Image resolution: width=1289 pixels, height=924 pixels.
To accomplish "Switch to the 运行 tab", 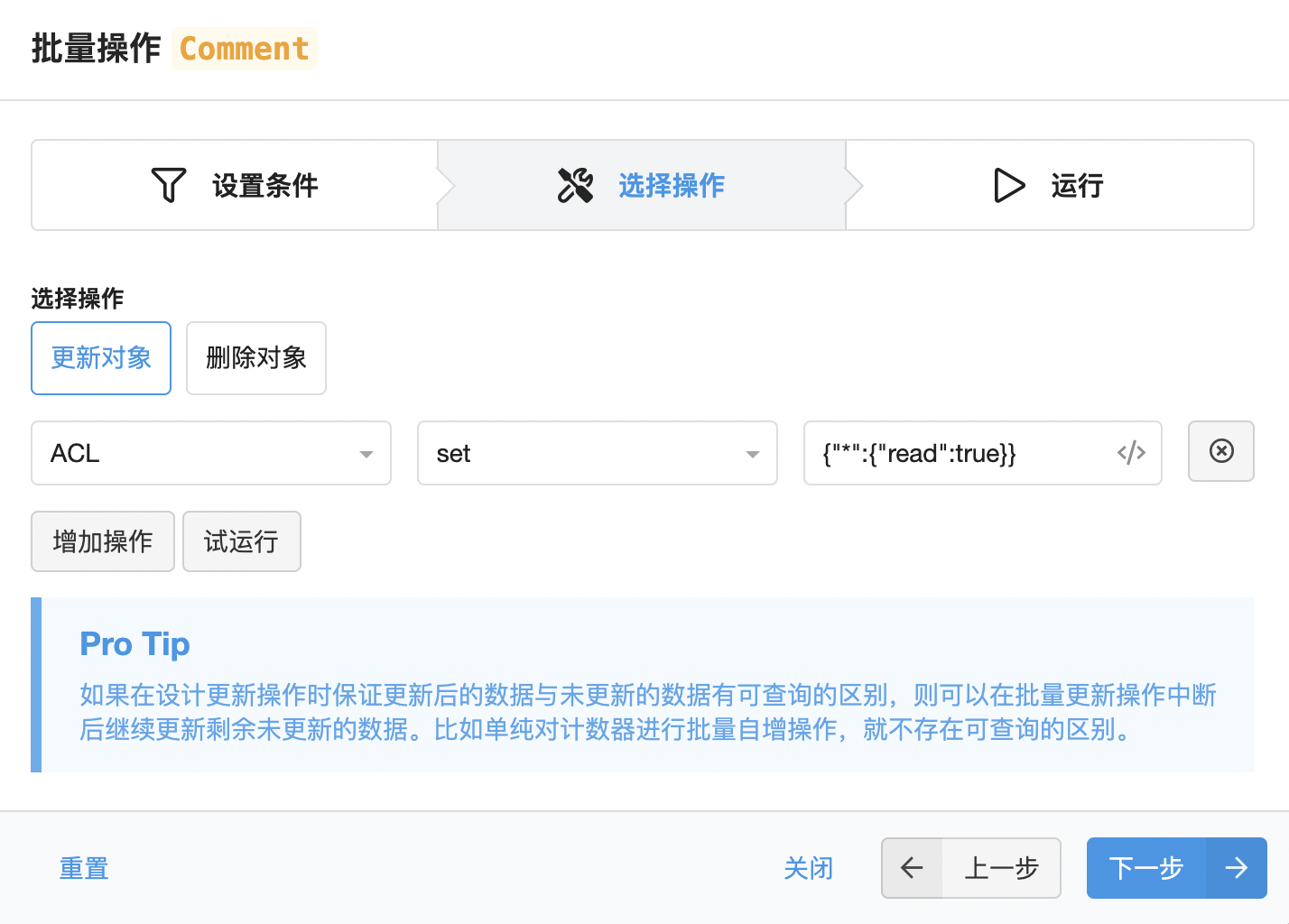I will [x=1050, y=185].
